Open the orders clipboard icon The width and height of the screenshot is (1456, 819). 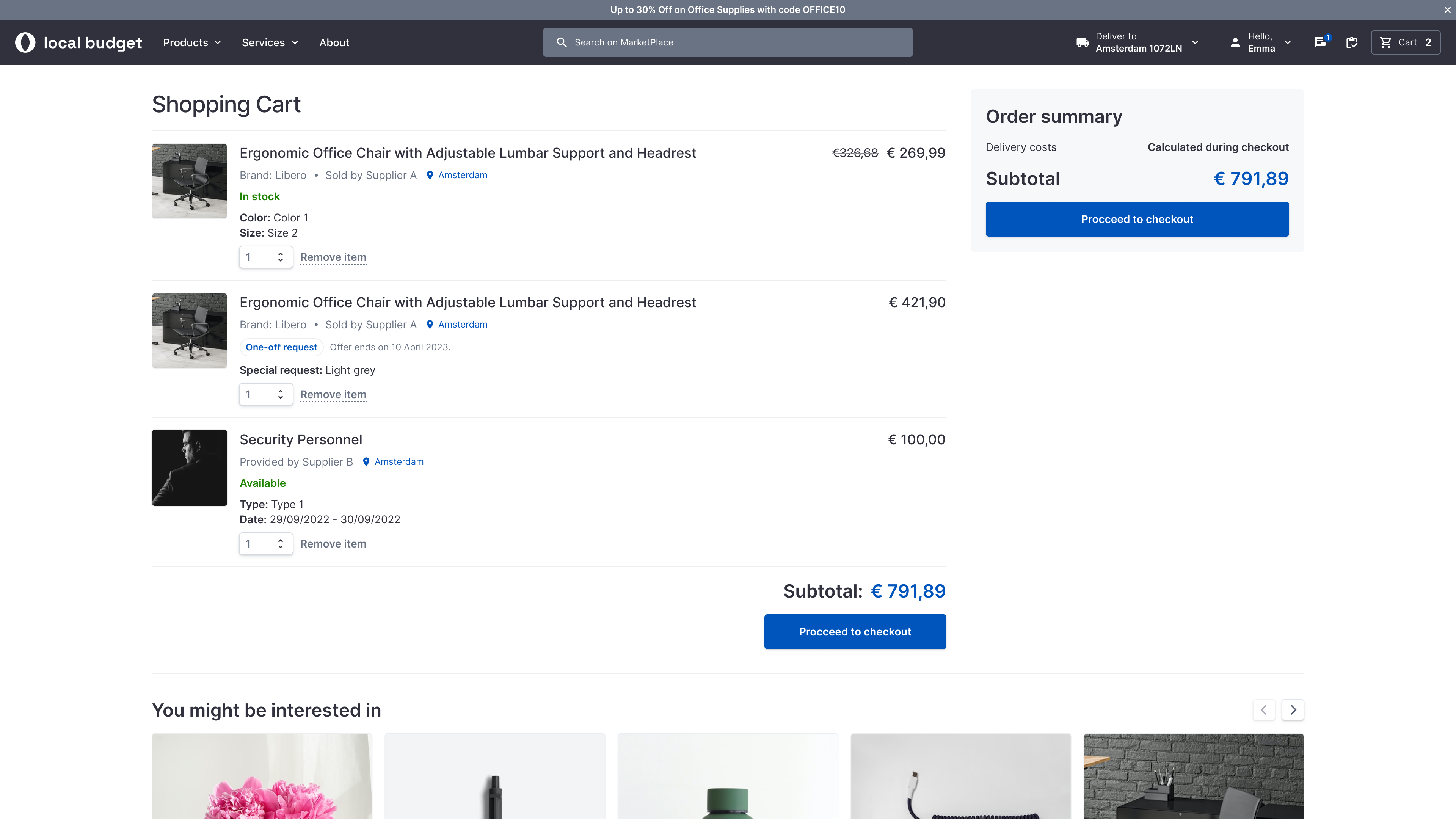click(1351, 42)
